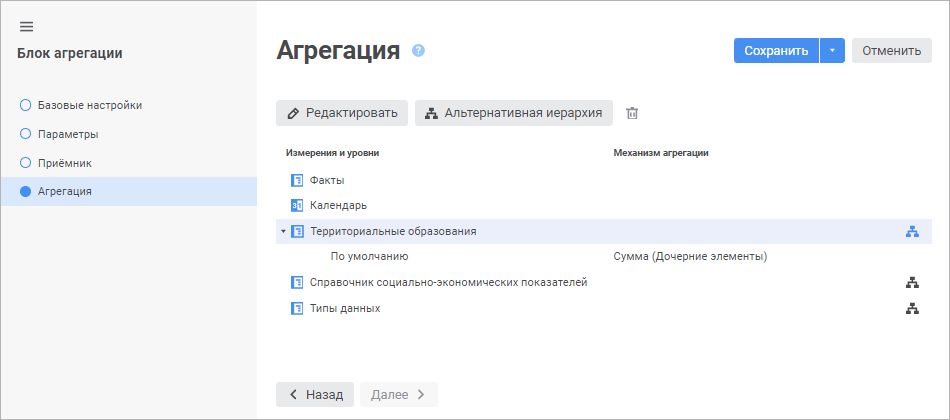Open the Сохранить dropdown arrow

832,51
